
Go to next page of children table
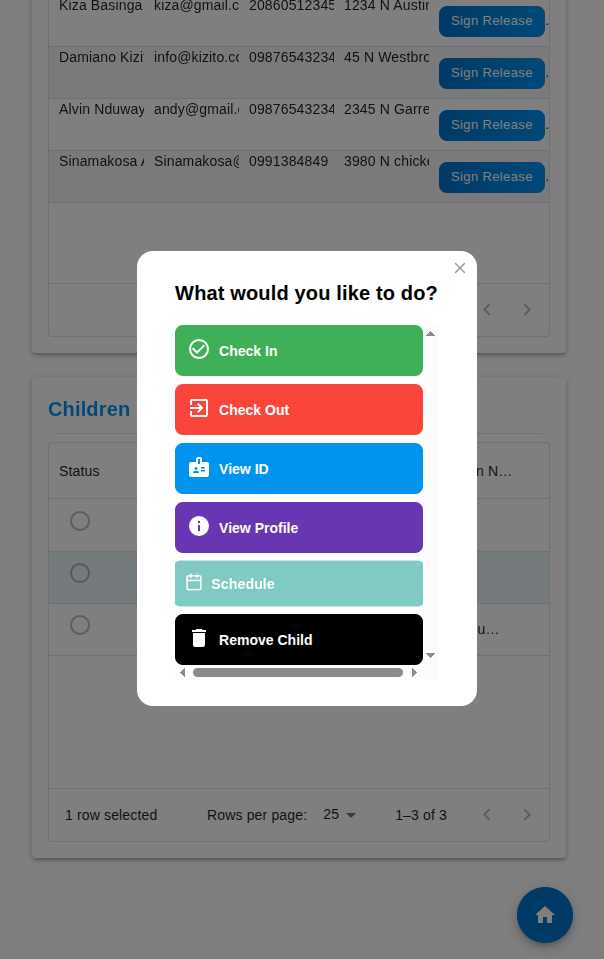pyautogui.click(x=527, y=815)
